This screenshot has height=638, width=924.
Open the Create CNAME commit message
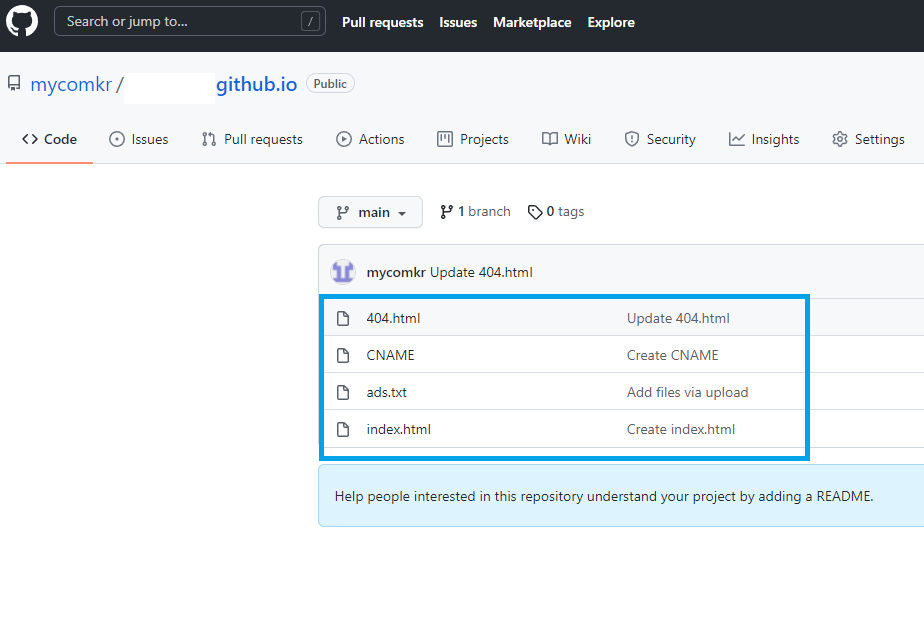[672, 355]
